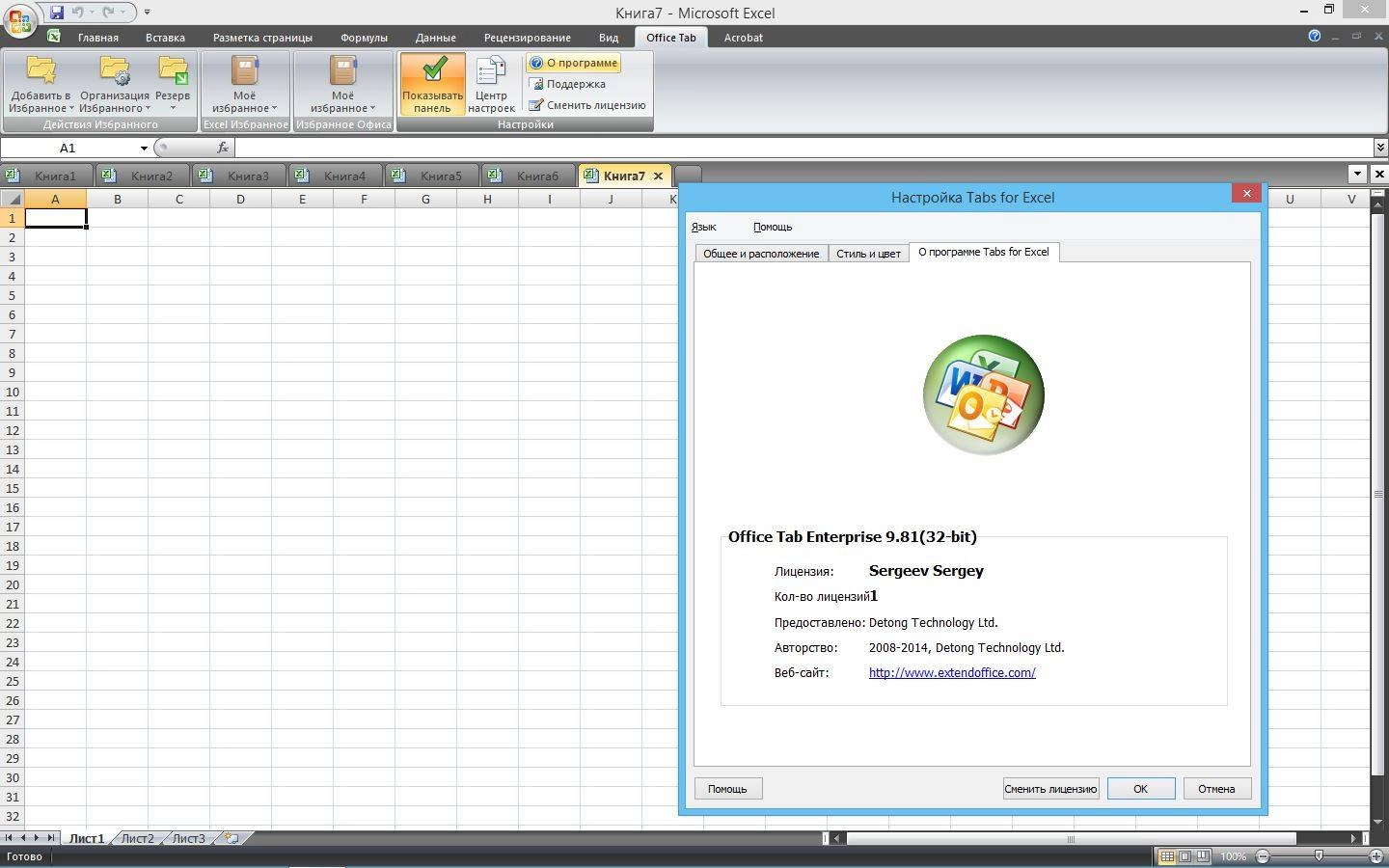Expand the Добавить в Избранное dropdown arrow
Viewport: 1389px width, 868px height.
71,108
